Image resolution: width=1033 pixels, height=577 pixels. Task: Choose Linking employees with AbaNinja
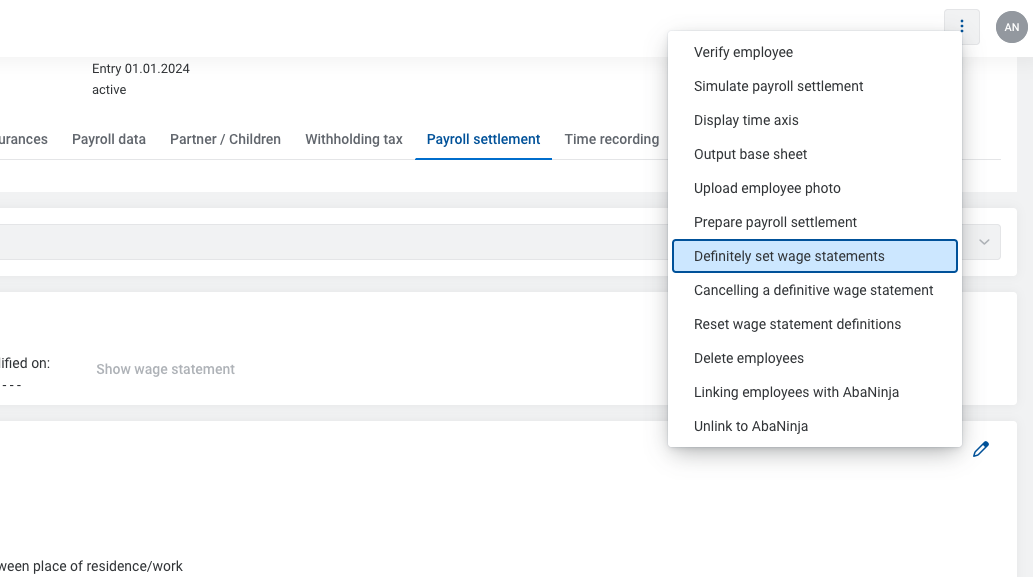[796, 392]
